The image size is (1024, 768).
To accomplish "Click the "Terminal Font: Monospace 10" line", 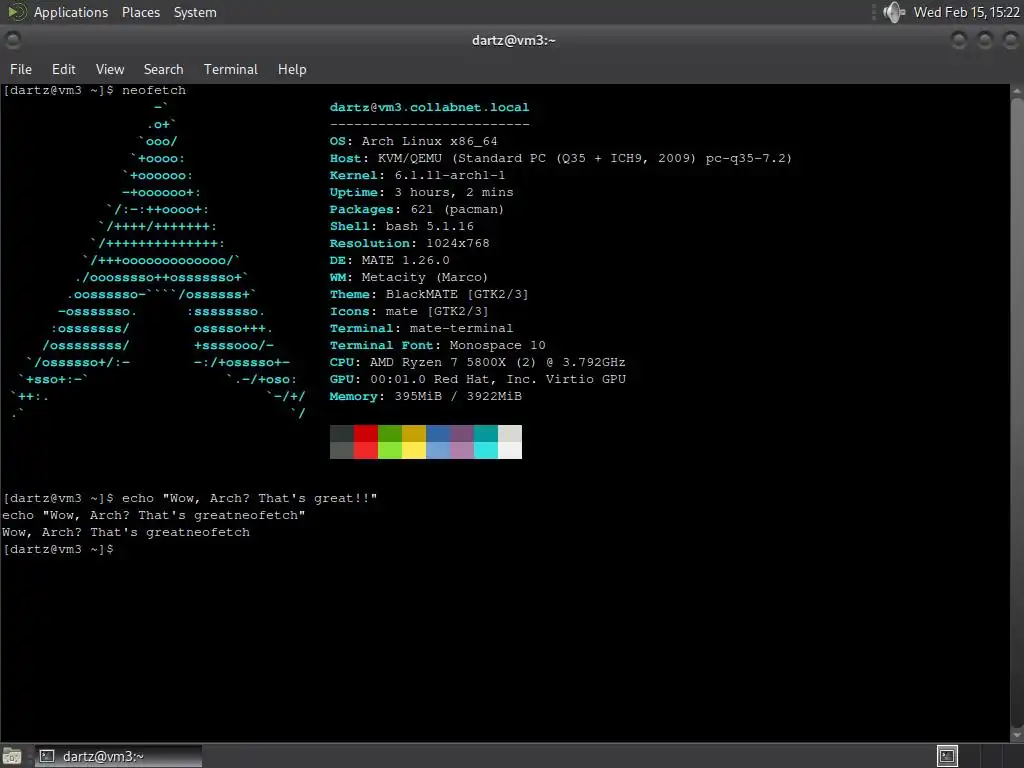I will point(438,345).
